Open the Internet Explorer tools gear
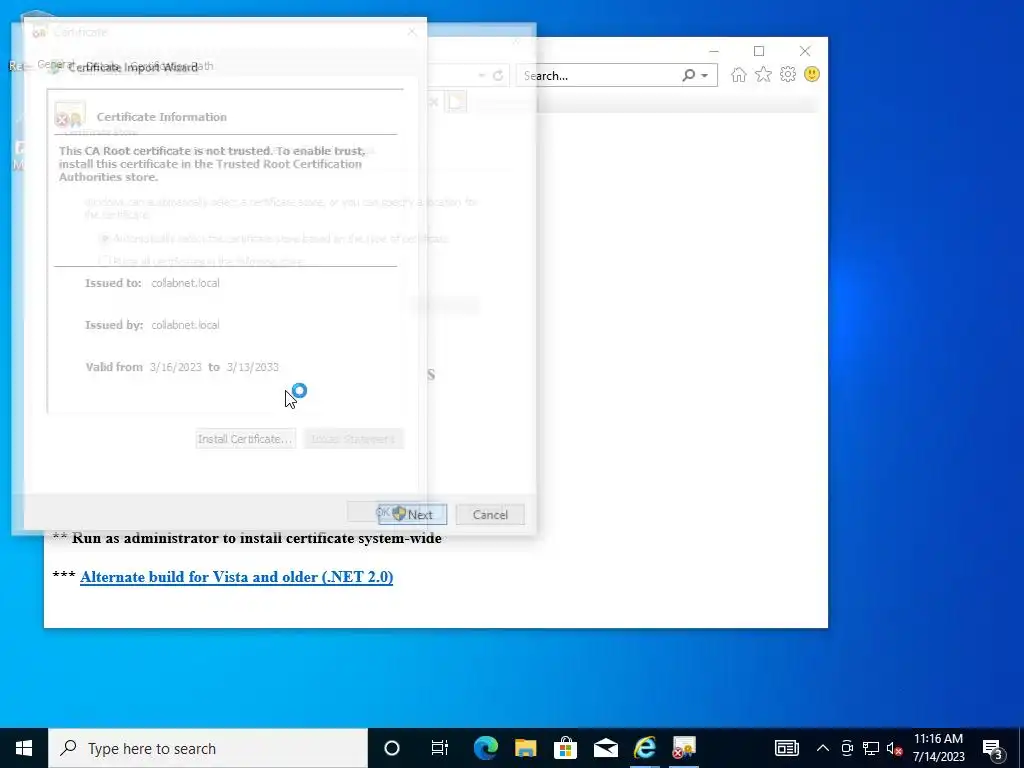This screenshot has height=768, width=1024. [788, 74]
